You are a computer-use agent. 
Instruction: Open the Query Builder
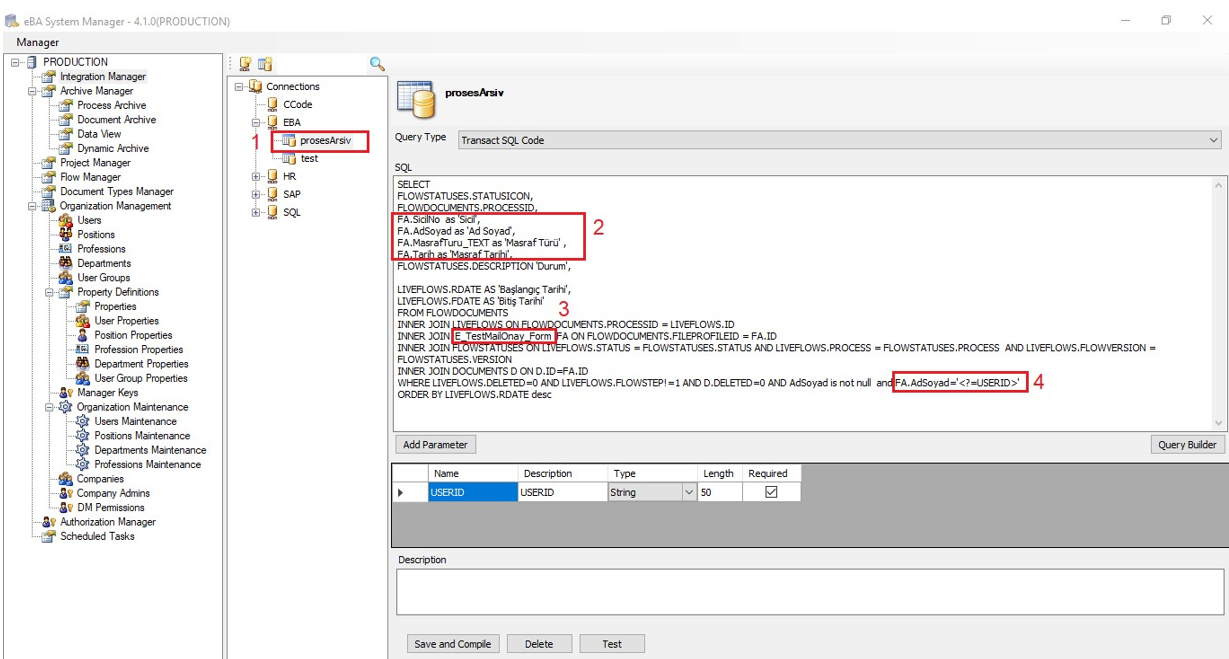(x=1187, y=444)
